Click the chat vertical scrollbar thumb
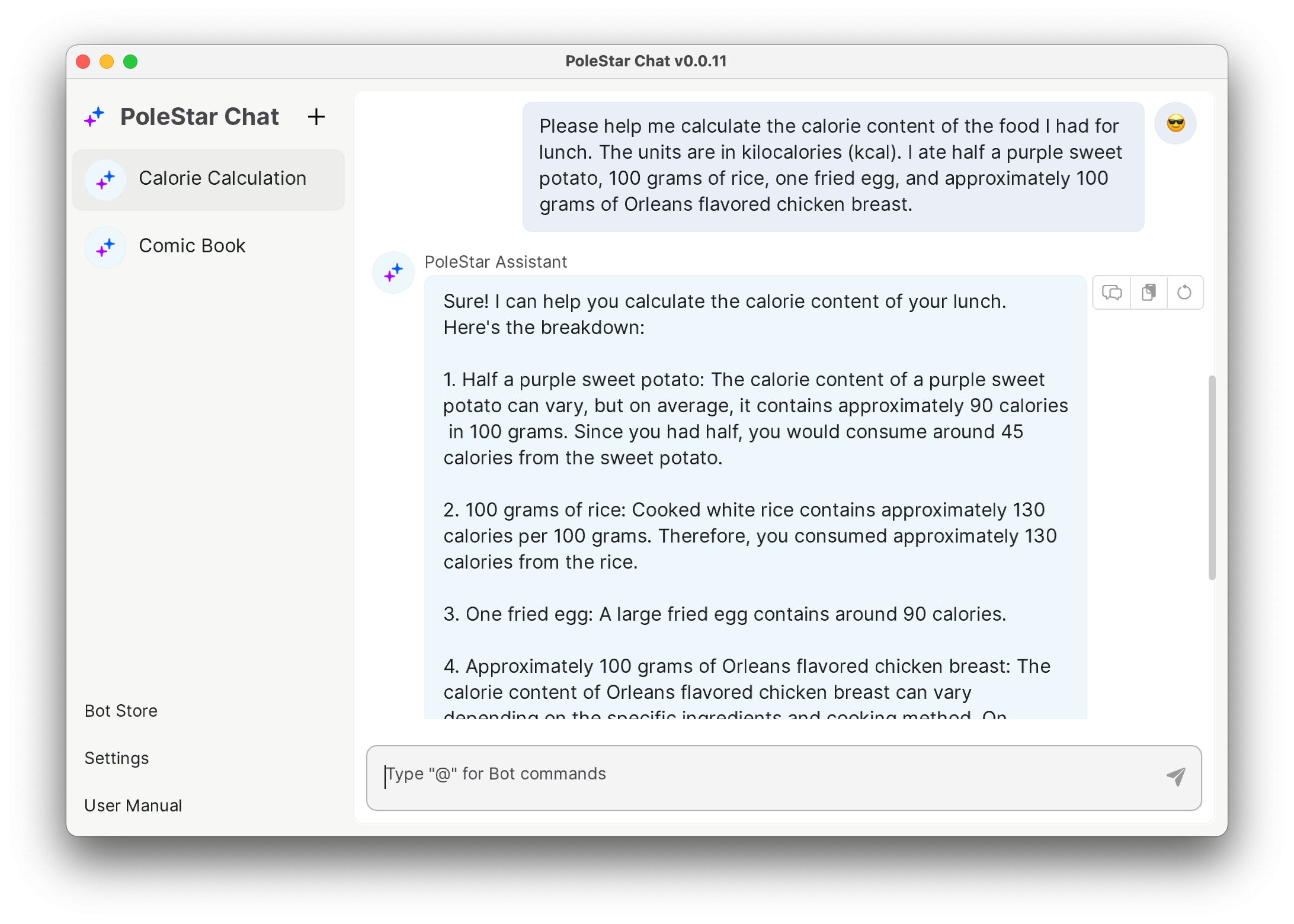Screen dimensions: 1294x924 click(x=1212, y=477)
